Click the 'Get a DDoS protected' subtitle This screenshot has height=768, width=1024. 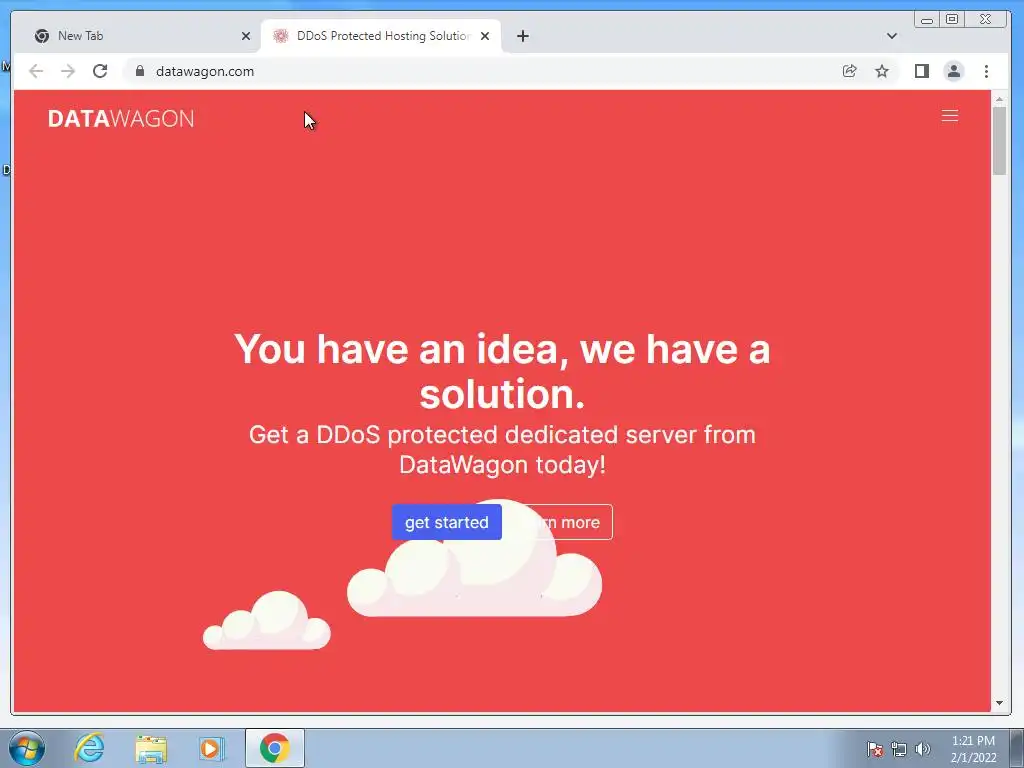[502, 449]
